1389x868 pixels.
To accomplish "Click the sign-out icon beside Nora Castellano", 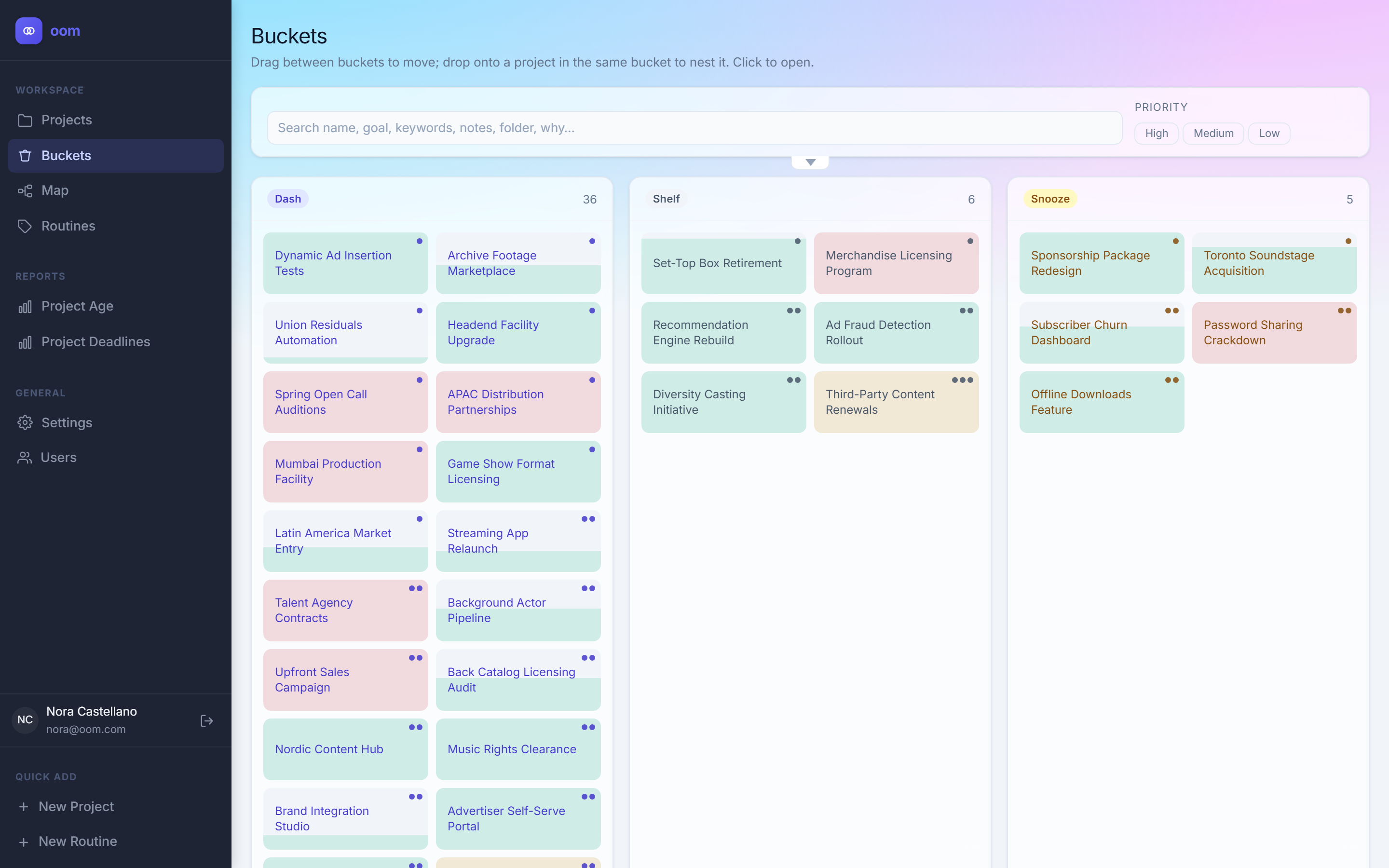I will (206, 721).
